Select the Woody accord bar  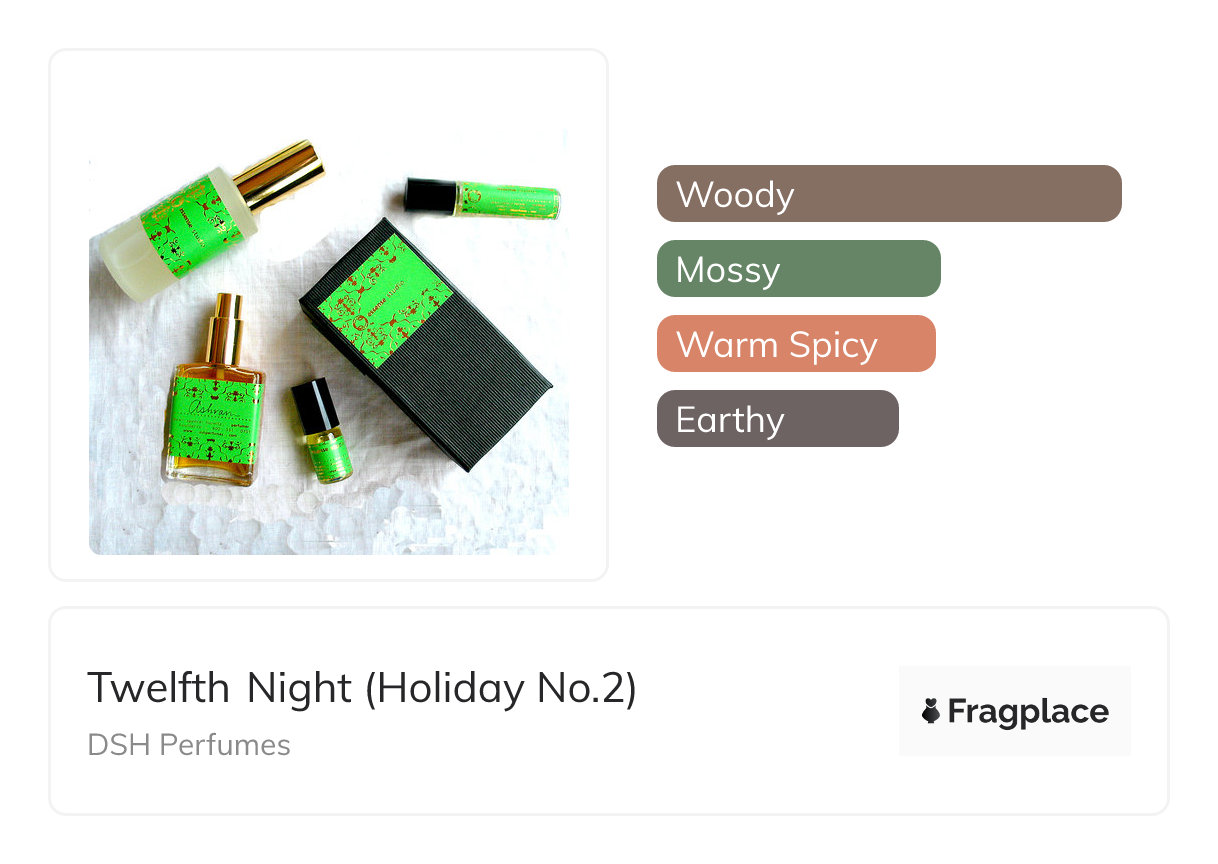point(888,194)
